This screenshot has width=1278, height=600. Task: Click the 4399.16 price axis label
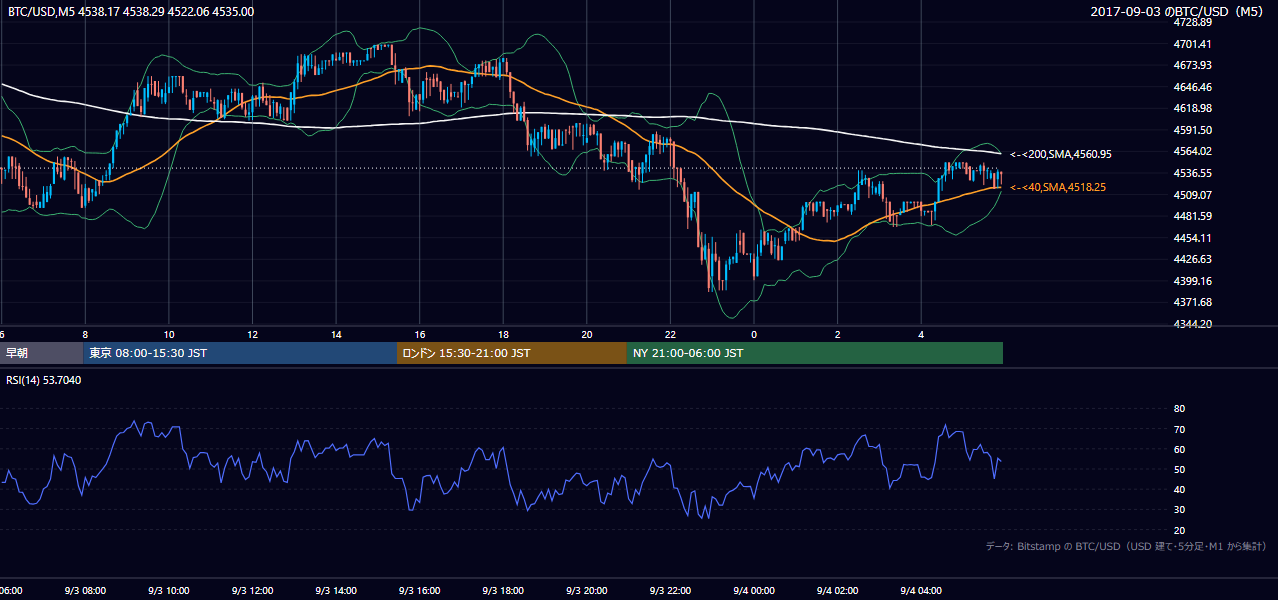pos(1193,281)
